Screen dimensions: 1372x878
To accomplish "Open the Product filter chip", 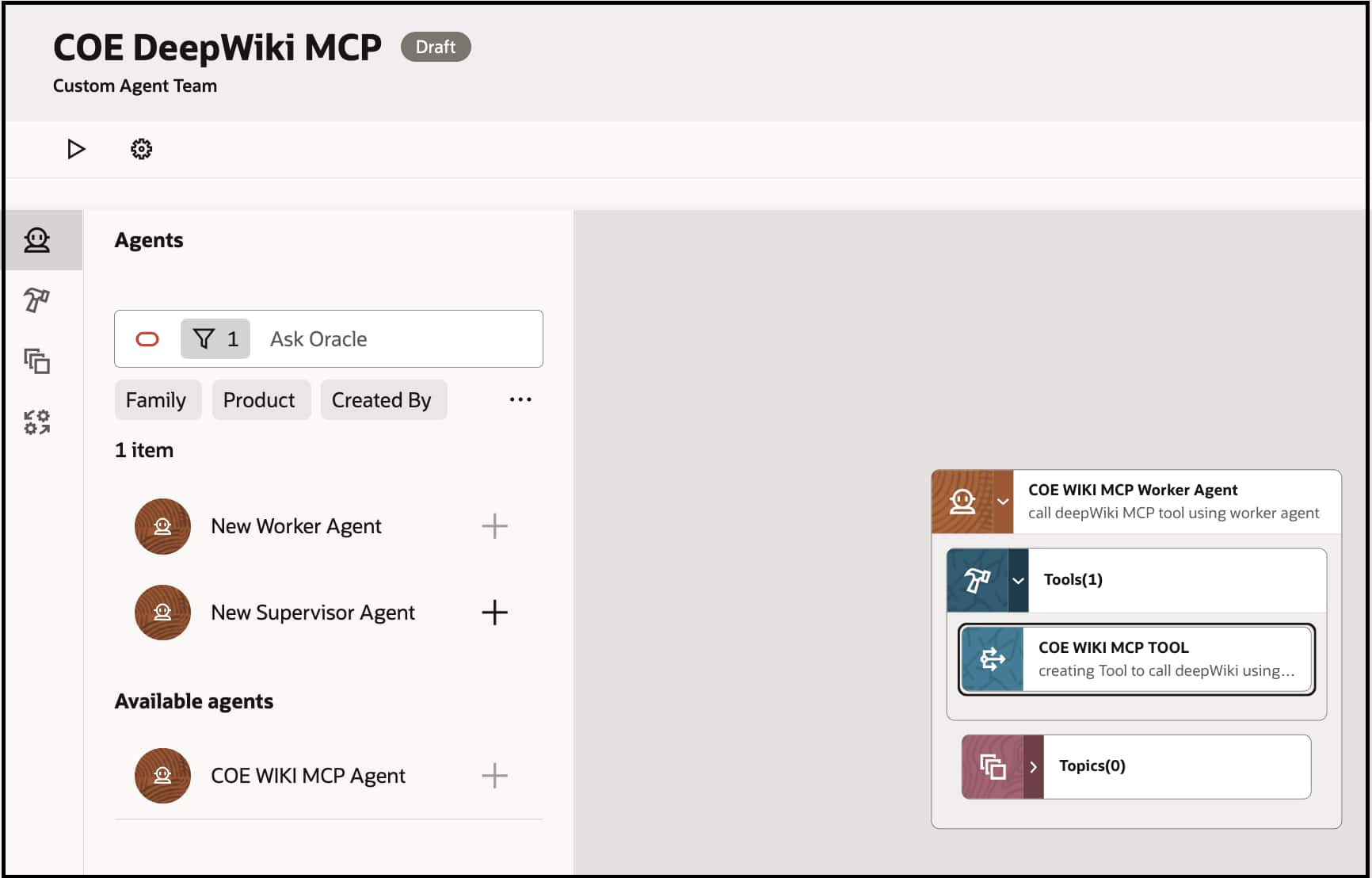I will tap(261, 399).
